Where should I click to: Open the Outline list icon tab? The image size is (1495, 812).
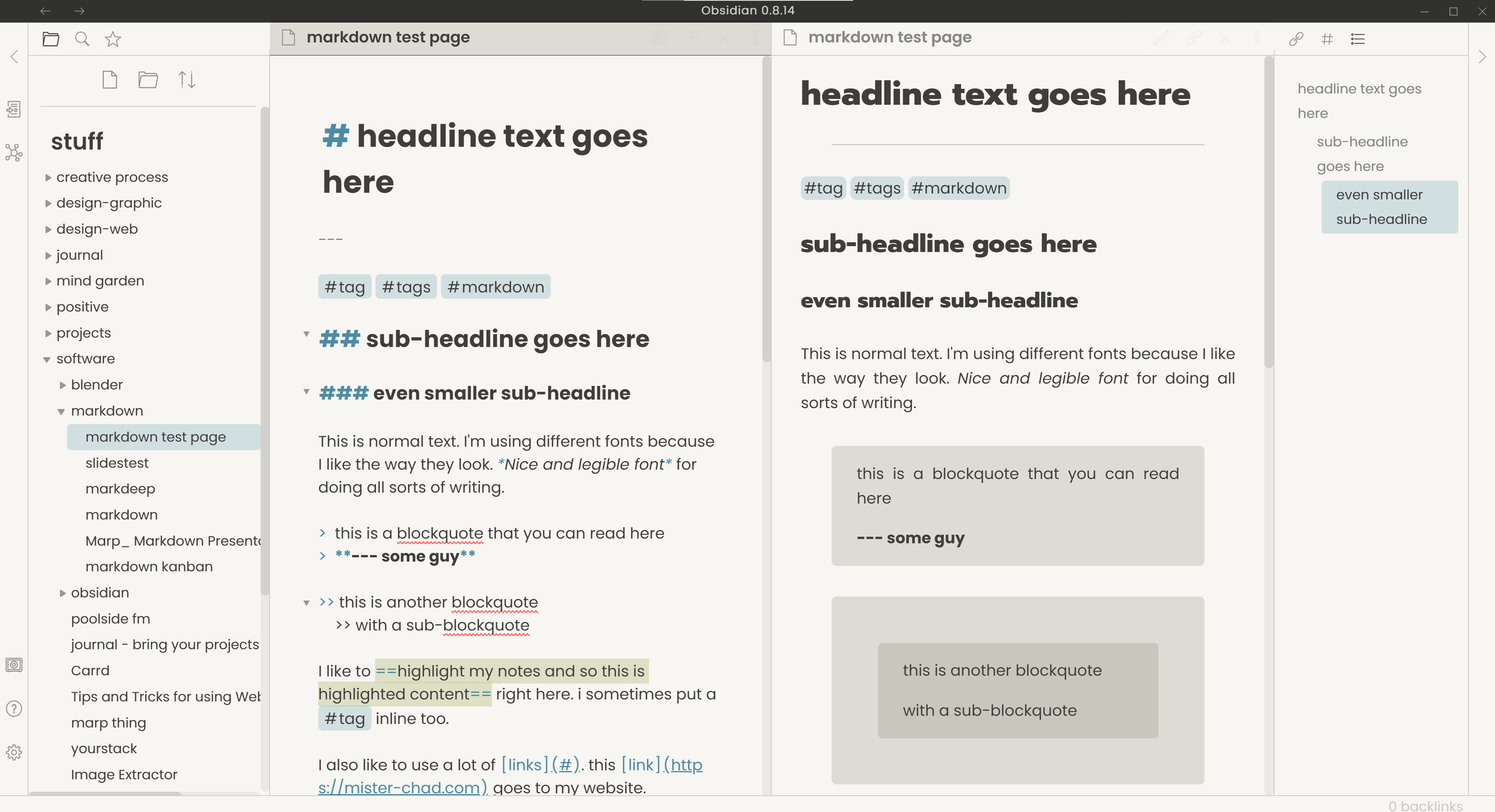pyautogui.click(x=1357, y=39)
